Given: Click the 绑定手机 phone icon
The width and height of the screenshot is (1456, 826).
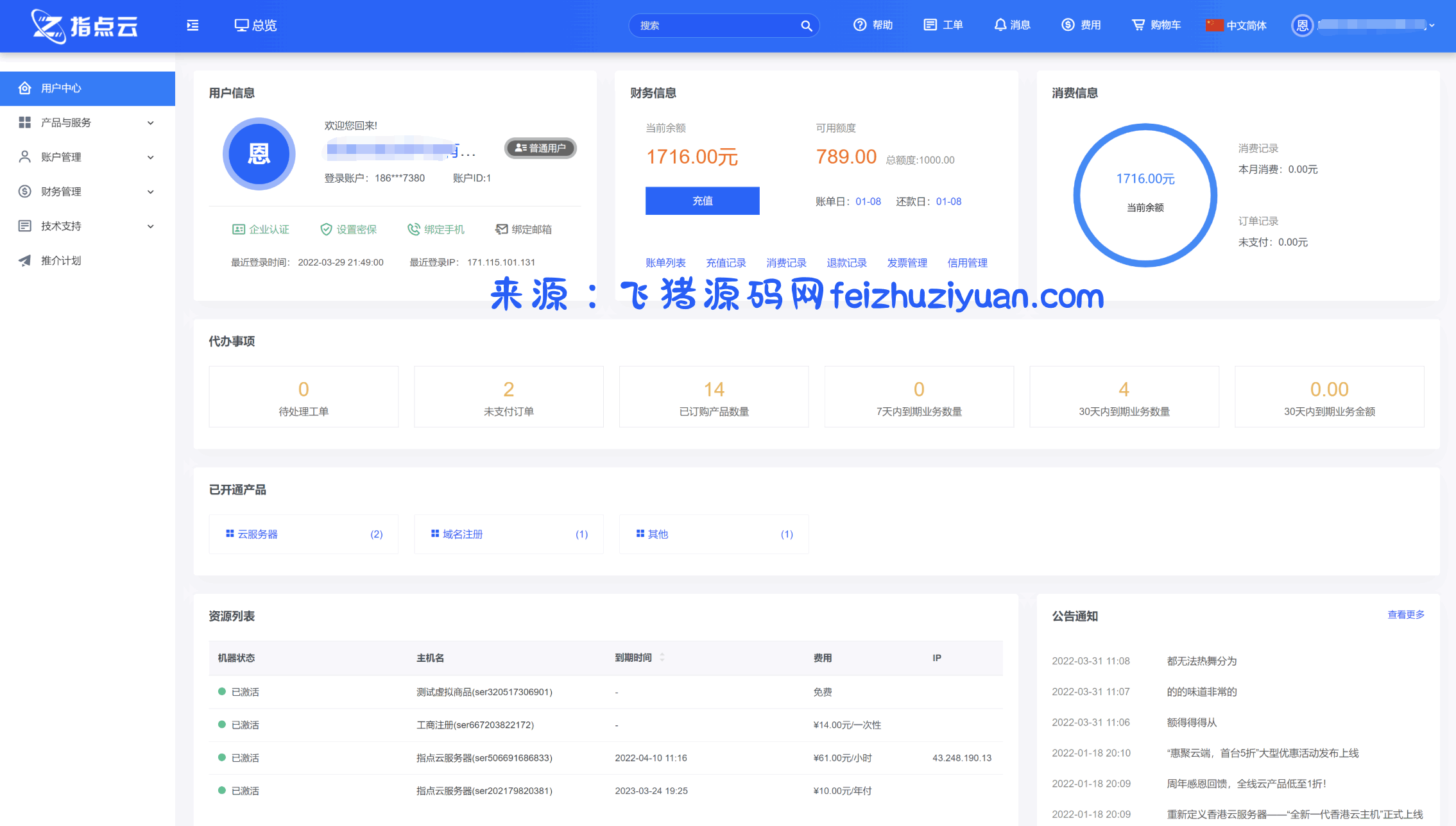Looking at the screenshot, I should [x=414, y=230].
